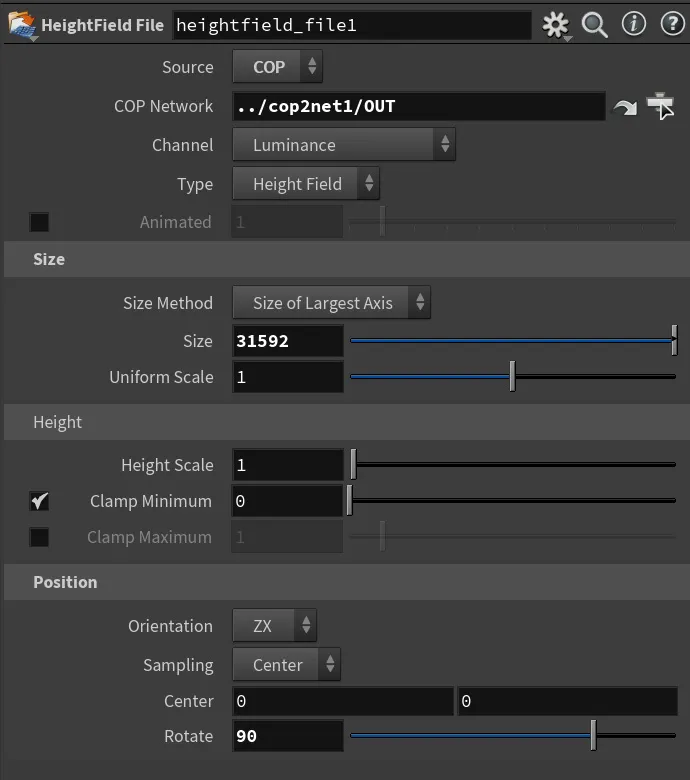Click the Uniform Scale label
Viewport: 690px width, 780px height.
click(x=161, y=377)
